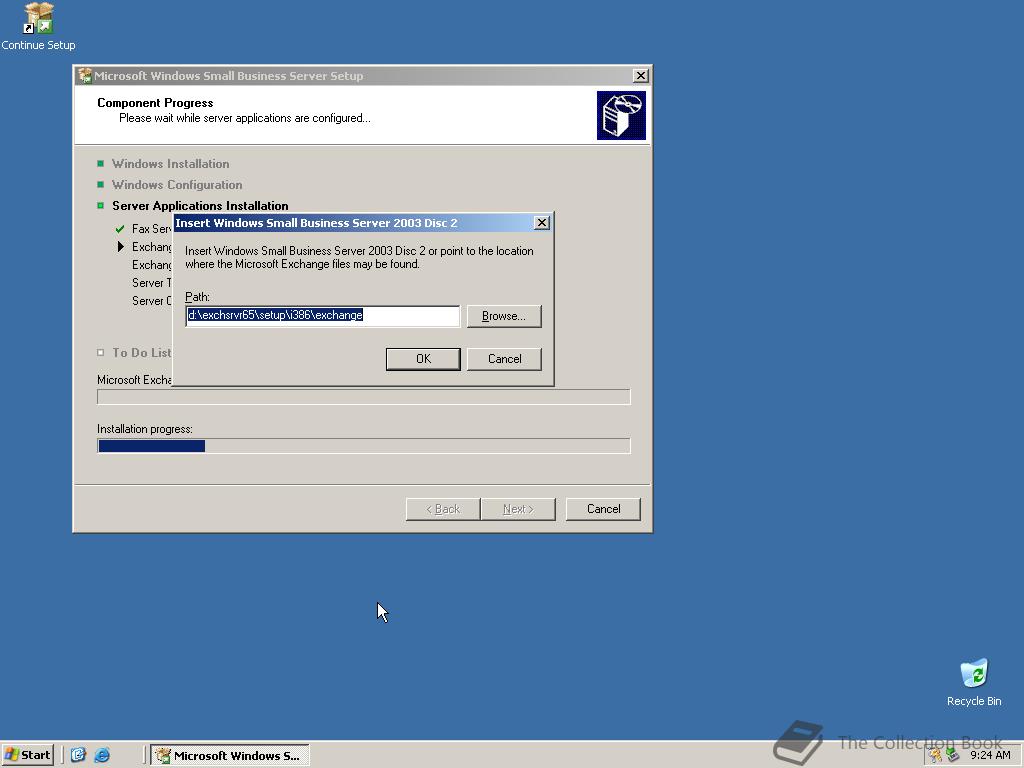Click the setup server disc graphic
The image size is (1024, 768).
(621, 115)
